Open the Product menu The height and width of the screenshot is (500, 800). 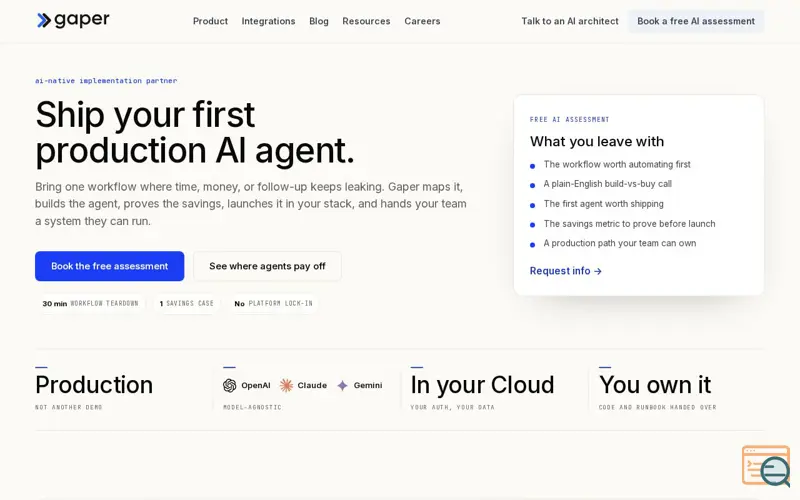click(x=210, y=21)
